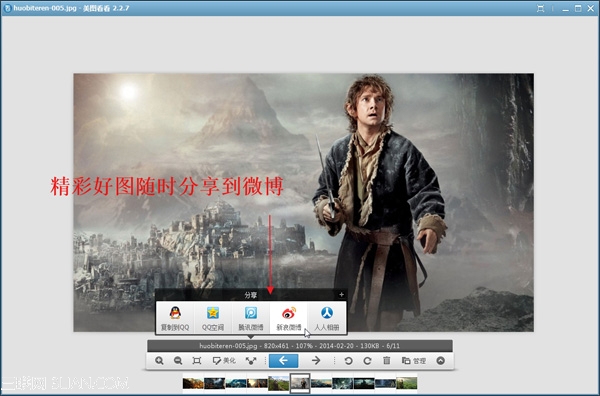
Task: Toggle the share icon in the toolbar
Action: (x=251, y=360)
